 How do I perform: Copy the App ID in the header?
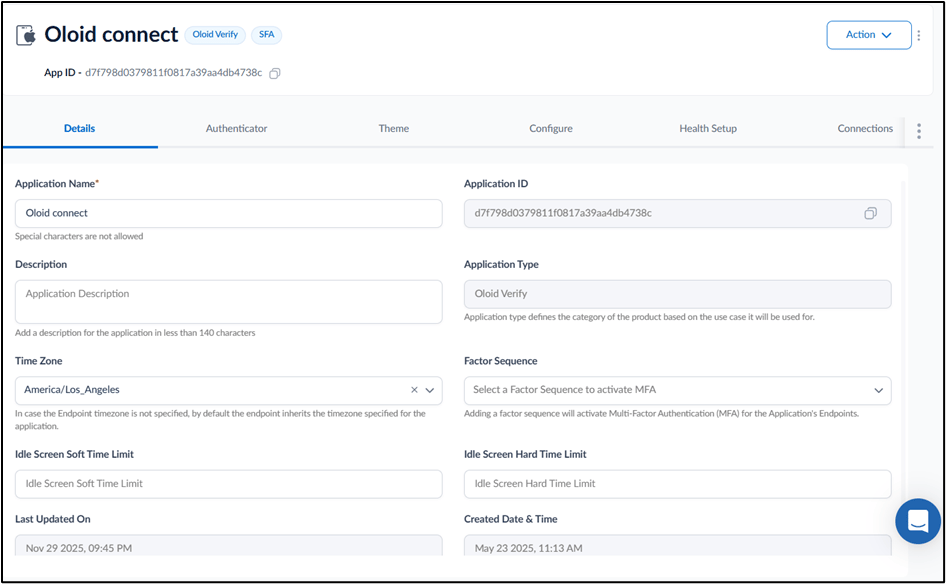(275, 73)
